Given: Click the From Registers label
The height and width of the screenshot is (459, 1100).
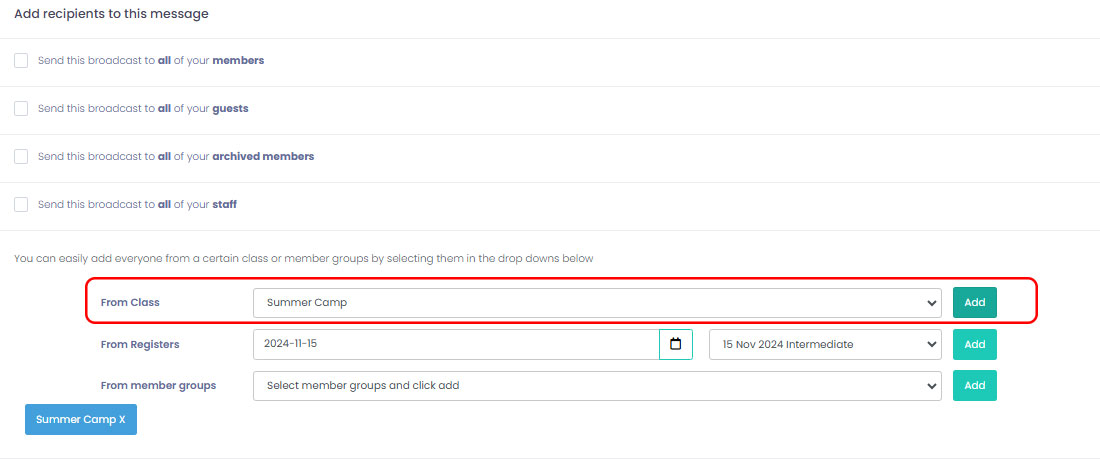Looking at the screenshot, I should pos(140,344).
